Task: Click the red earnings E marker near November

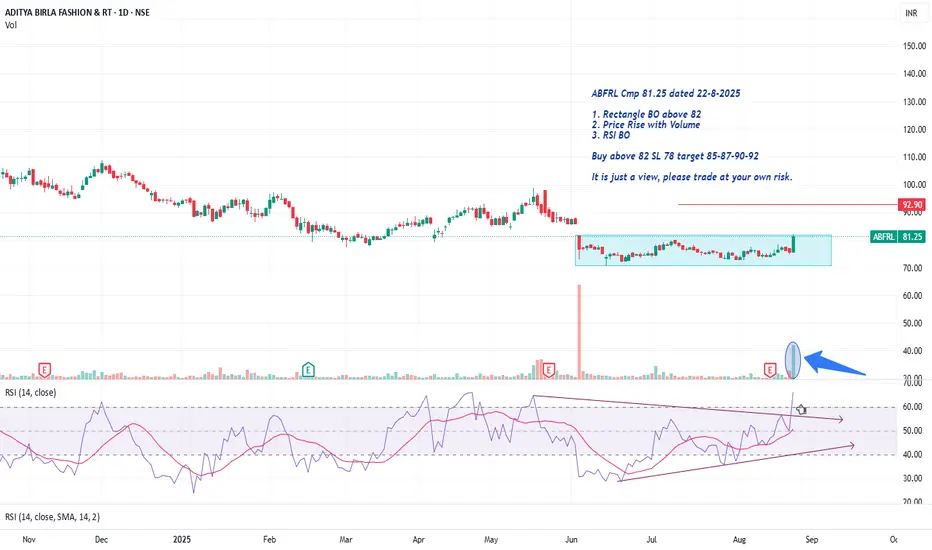Action: [44, 370]
